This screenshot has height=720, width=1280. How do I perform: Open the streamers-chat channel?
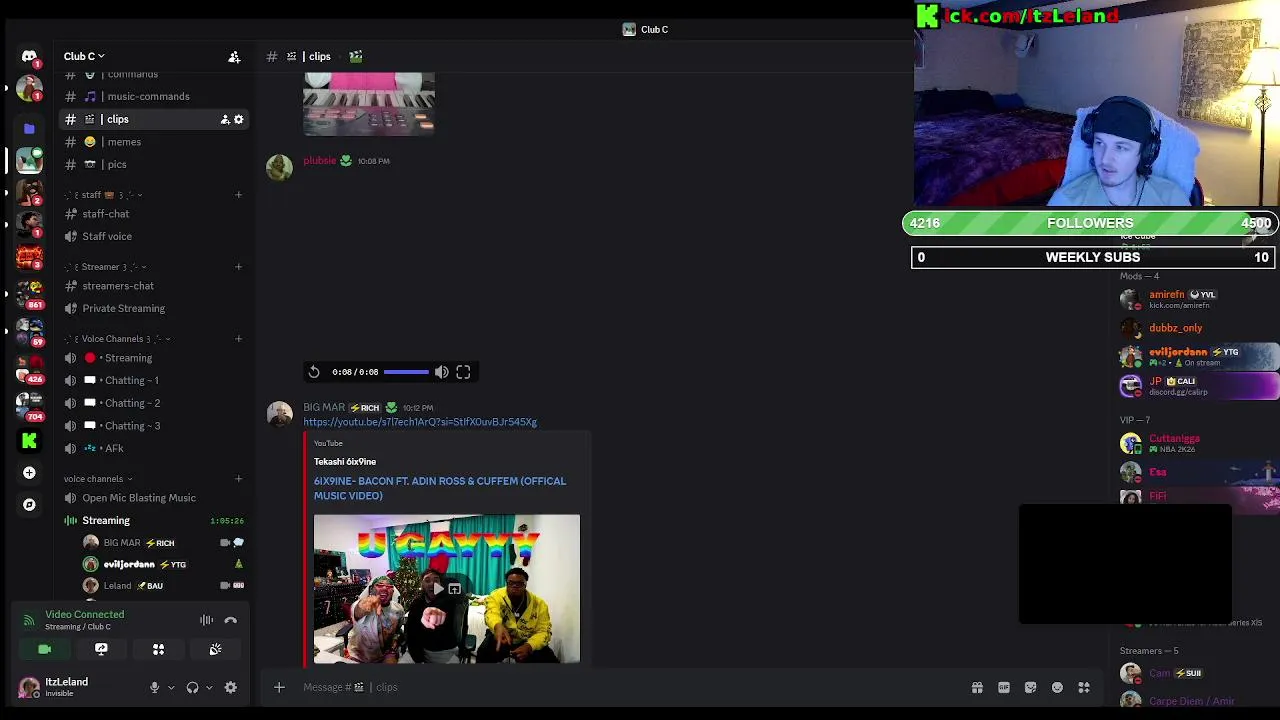click(153, 286)
